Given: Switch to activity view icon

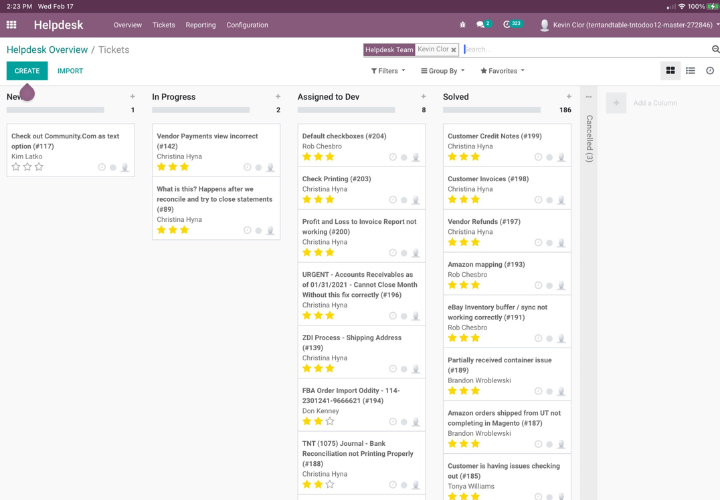Looking at the screenshot, I should point(710,71).
